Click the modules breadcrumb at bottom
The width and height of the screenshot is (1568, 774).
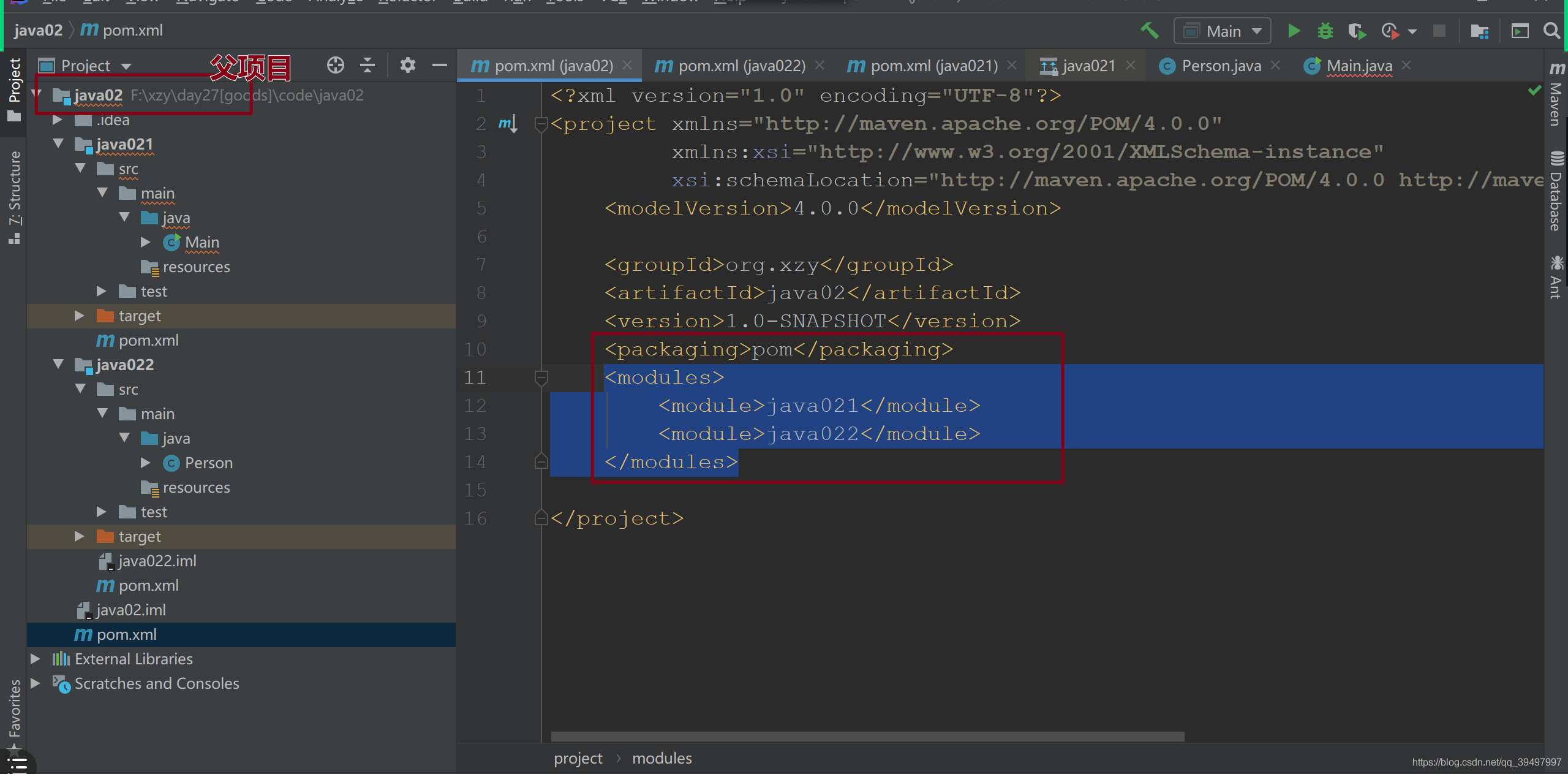tap(661, 758)
